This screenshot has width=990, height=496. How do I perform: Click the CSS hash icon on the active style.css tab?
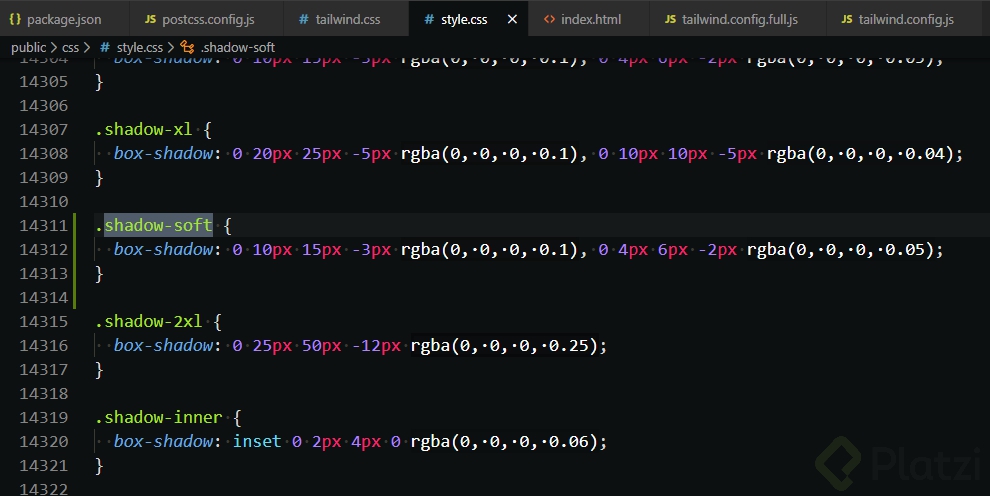coord(429,19)
